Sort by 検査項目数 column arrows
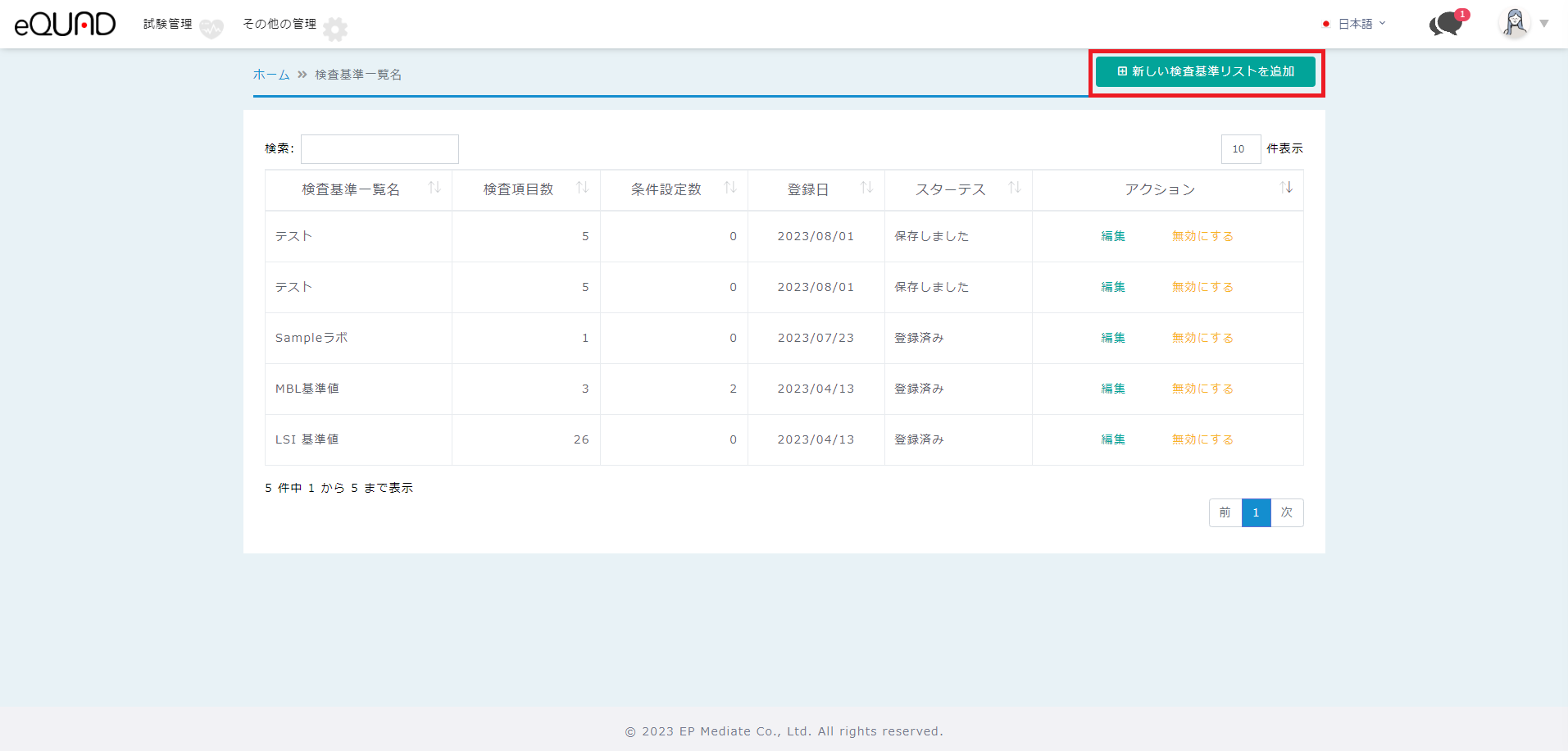Image resolution: width=1568 pixels, height=751 pixels. click(583, 189)
